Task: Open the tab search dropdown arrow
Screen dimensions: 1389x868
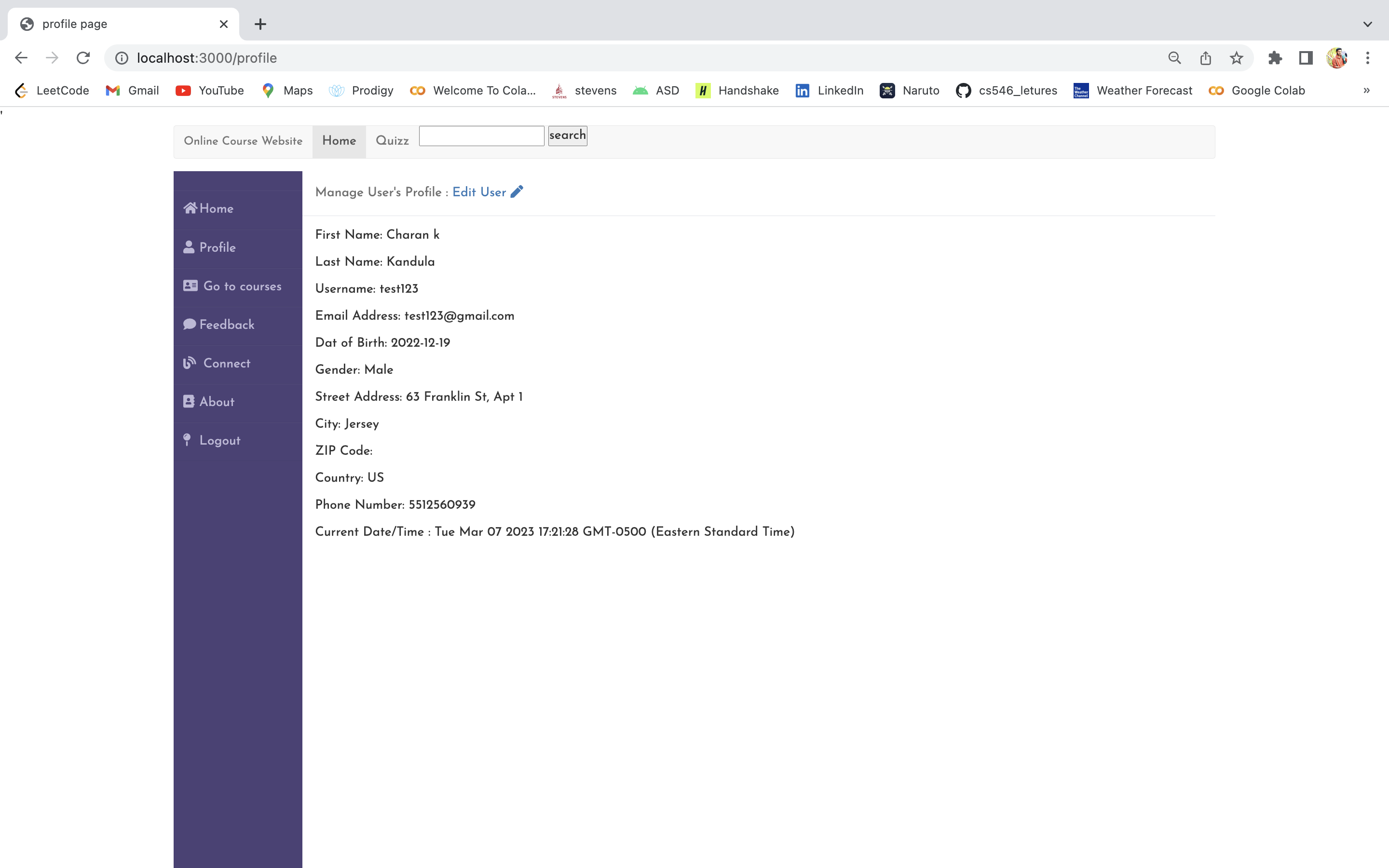Action: (x=1368, y=24)
